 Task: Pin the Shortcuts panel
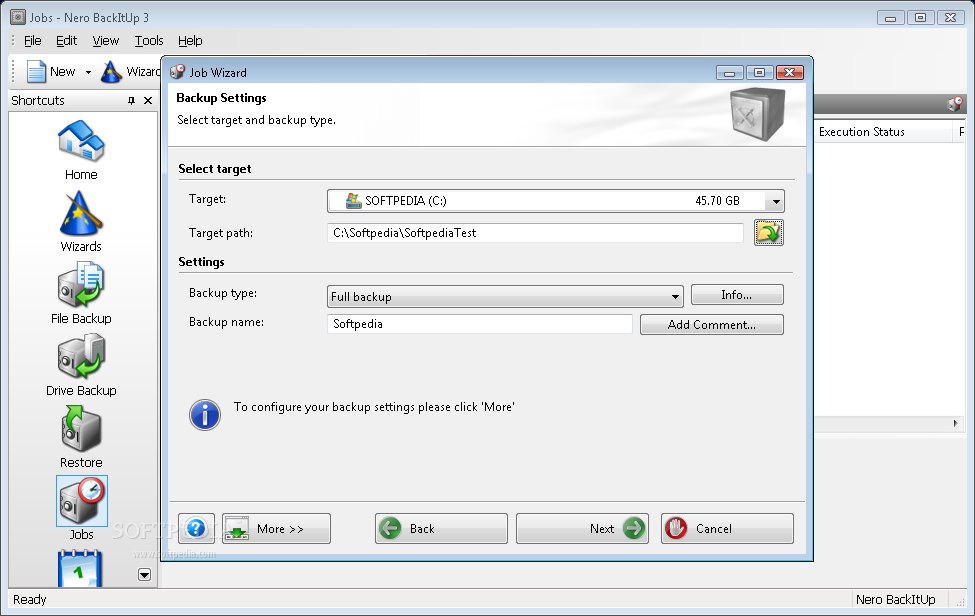coord(131,101)
